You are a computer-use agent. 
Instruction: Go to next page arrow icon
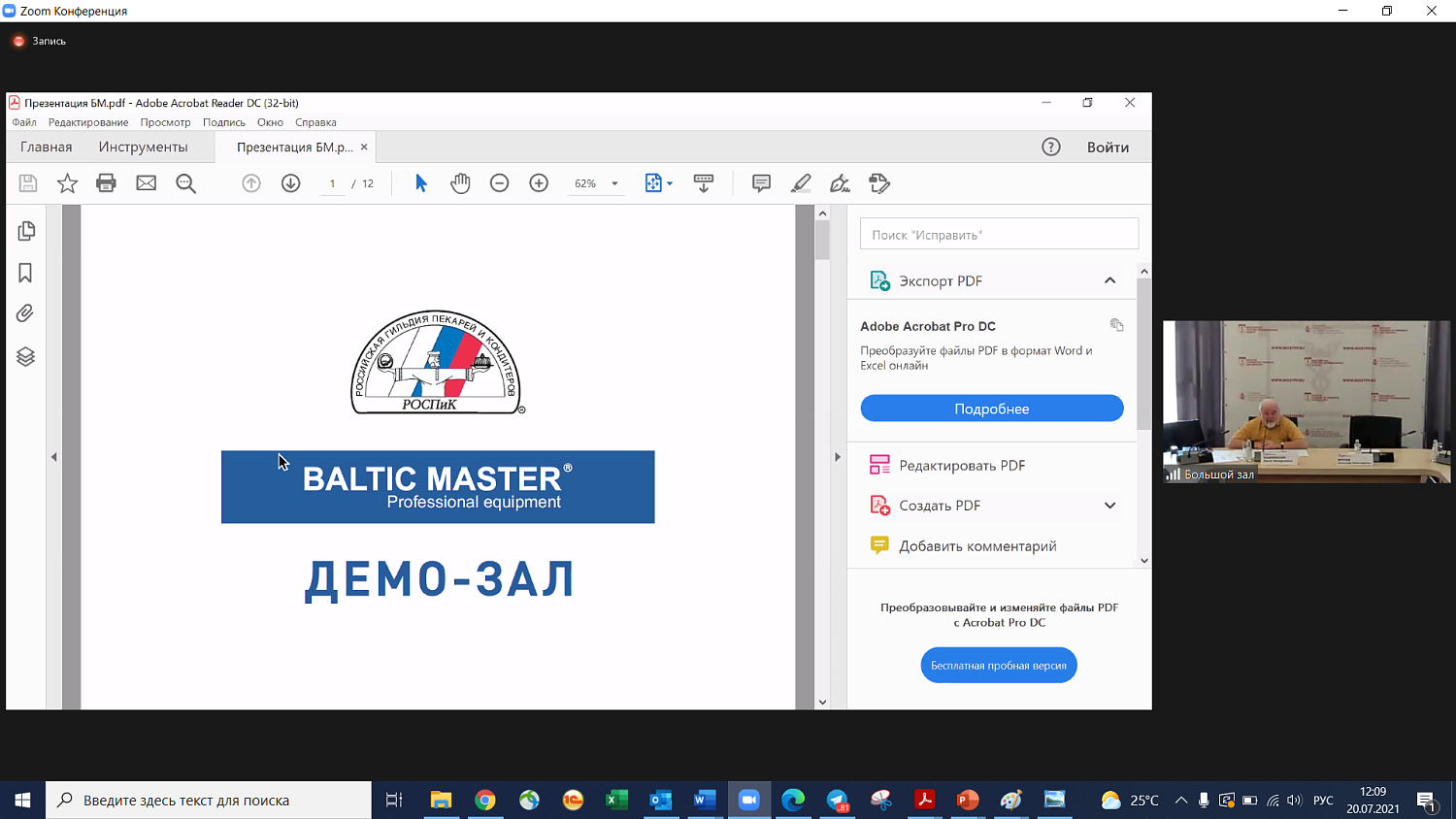click(x=290, y=183)
